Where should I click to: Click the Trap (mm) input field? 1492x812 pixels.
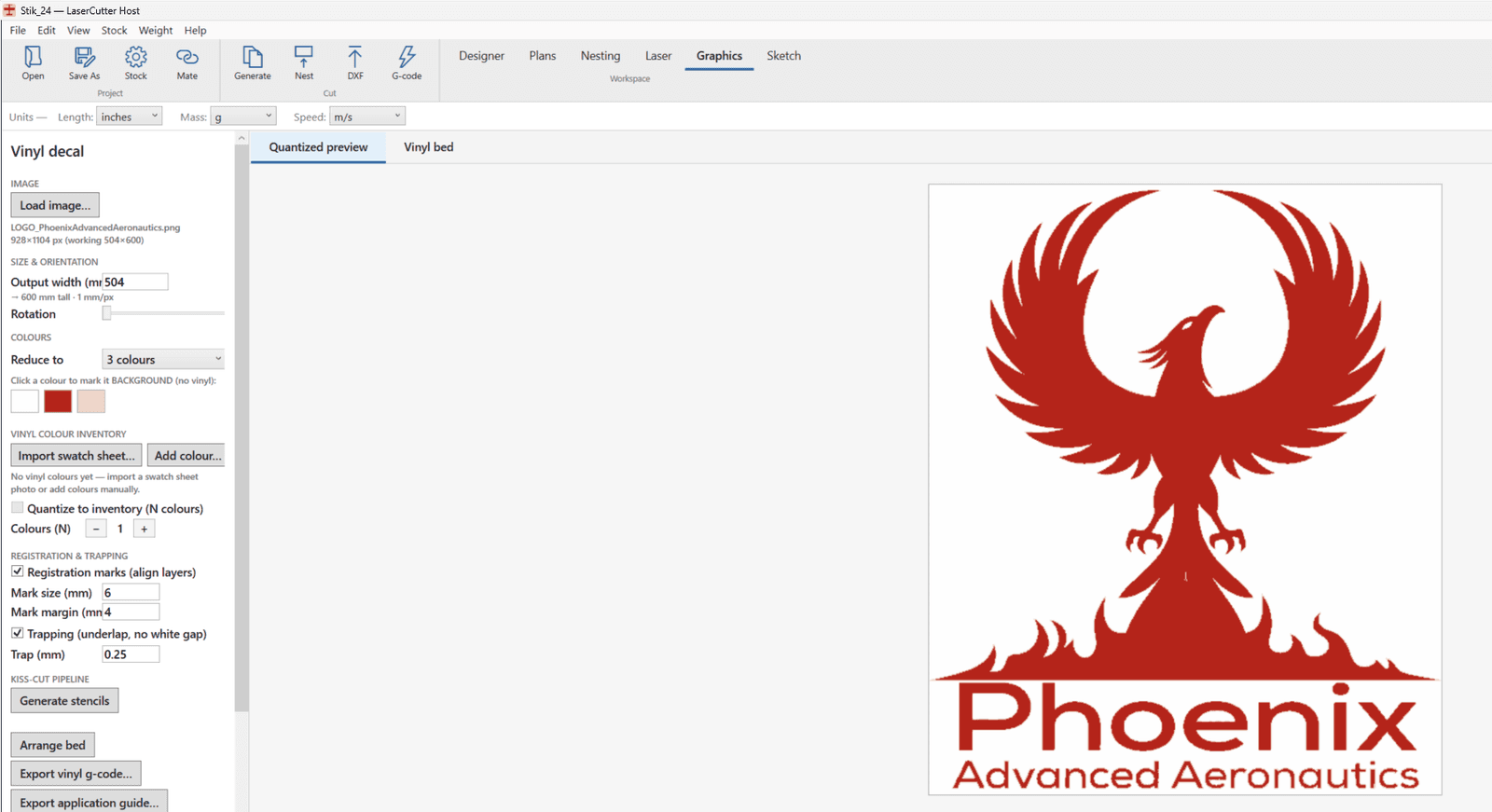[131, 654]
